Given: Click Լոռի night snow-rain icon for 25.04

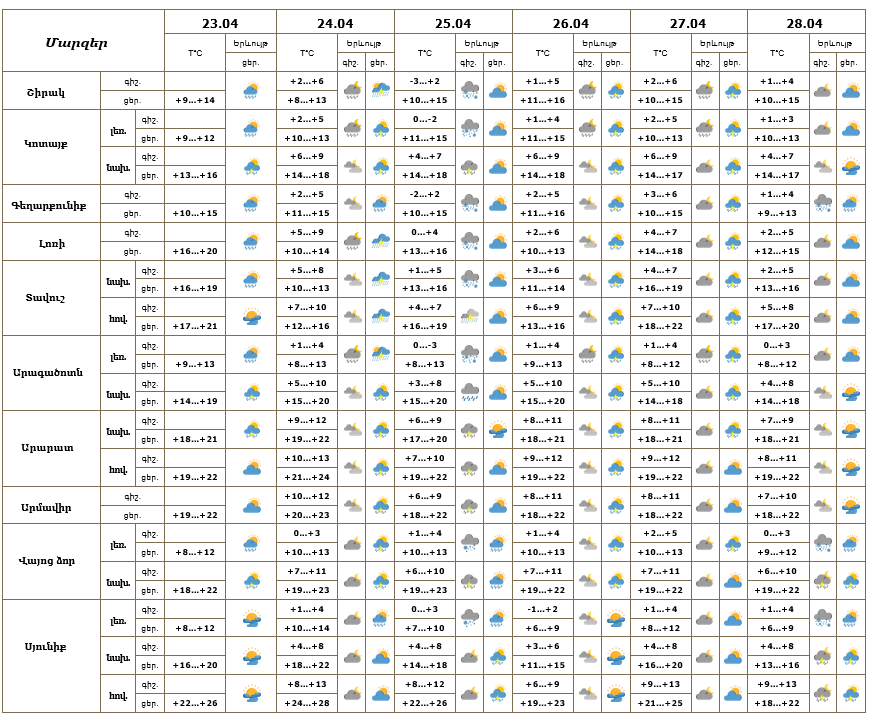Looking at the screenshot, I should [x=470, y=242].
